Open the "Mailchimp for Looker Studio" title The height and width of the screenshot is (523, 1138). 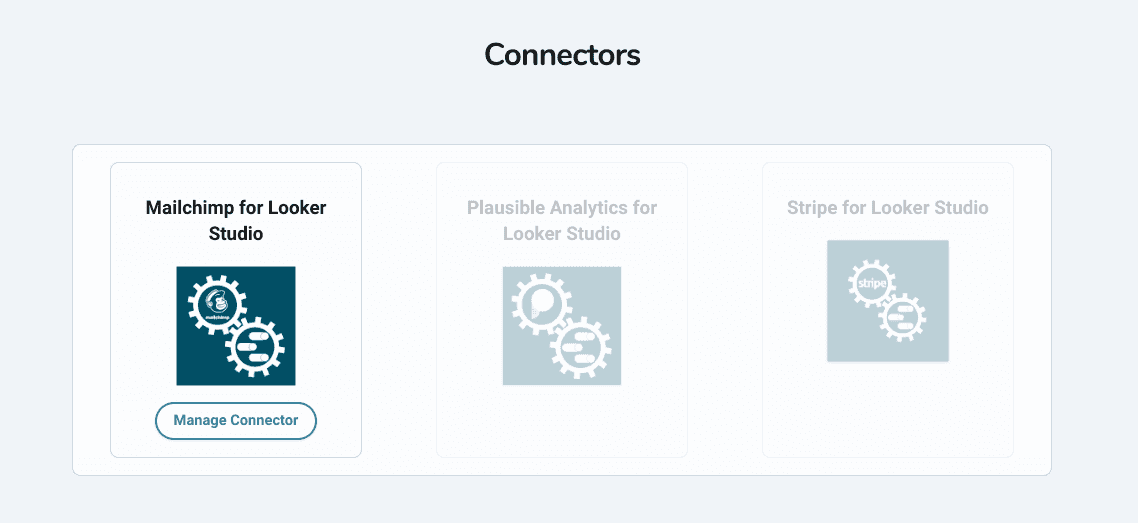(x=236, y=221)
